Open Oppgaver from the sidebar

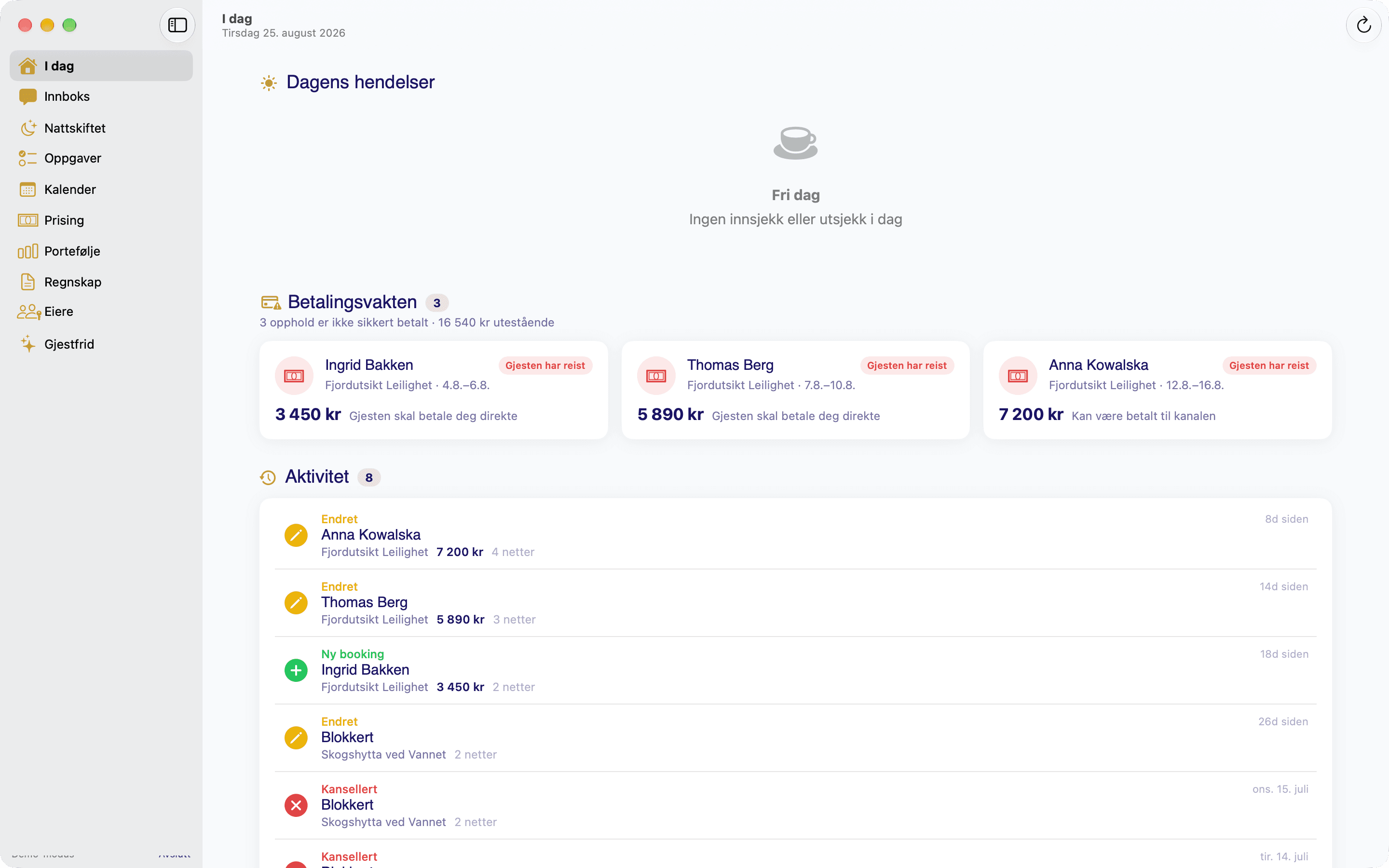[x=101, y=158]
